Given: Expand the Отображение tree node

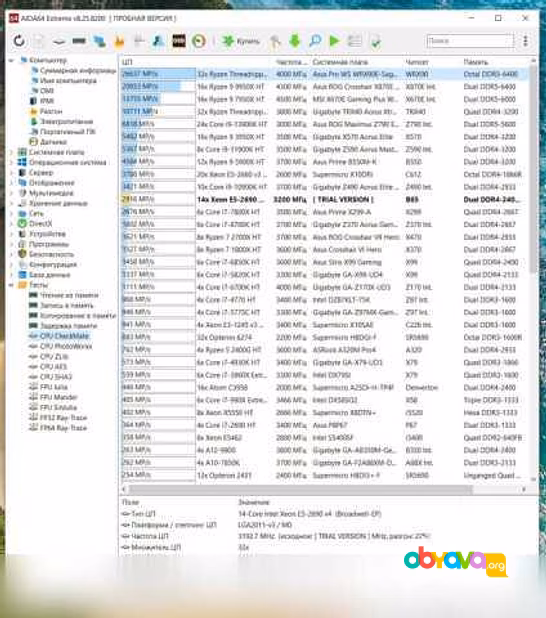Looking at the screenshot, I should coord(11,183).
